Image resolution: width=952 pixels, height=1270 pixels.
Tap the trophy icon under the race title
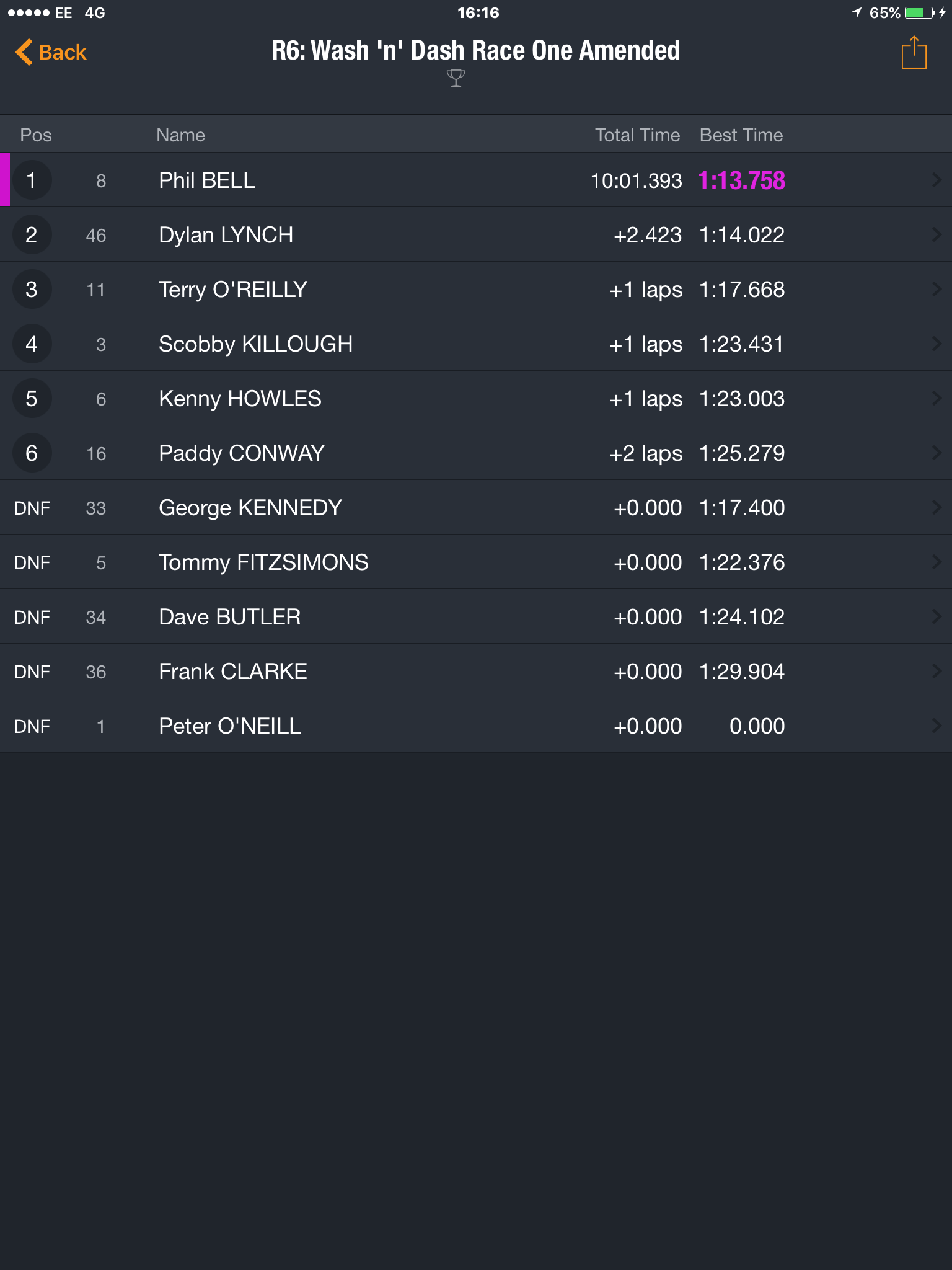[456, 78]
